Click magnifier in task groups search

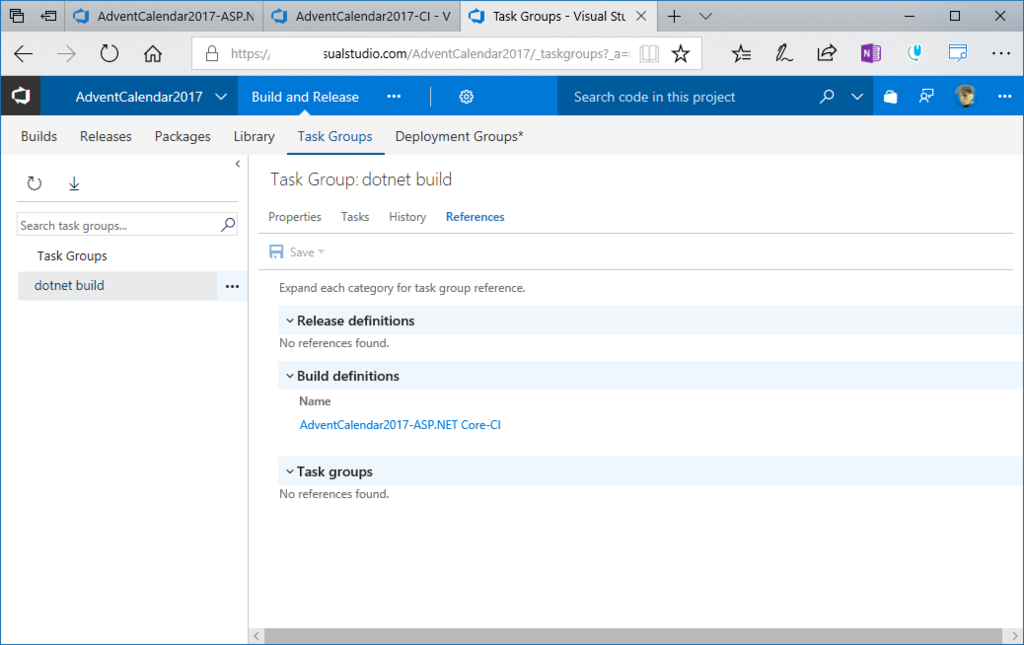pos(228,225)
